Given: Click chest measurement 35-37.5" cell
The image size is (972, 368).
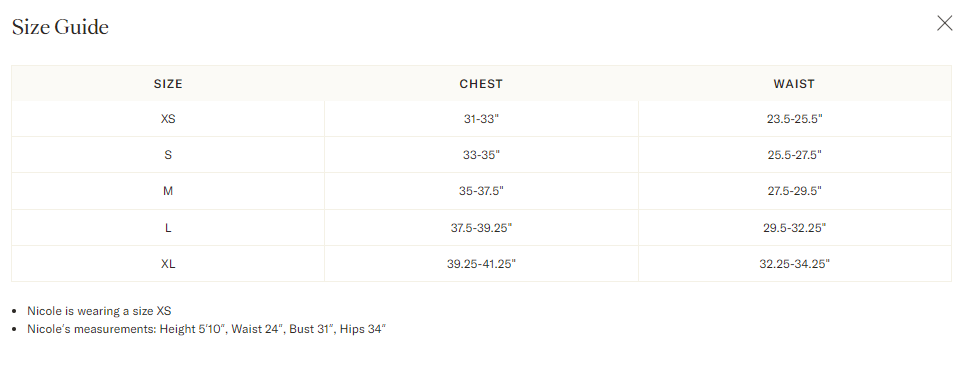Looking at the screenshot, I should coord(481,191).
